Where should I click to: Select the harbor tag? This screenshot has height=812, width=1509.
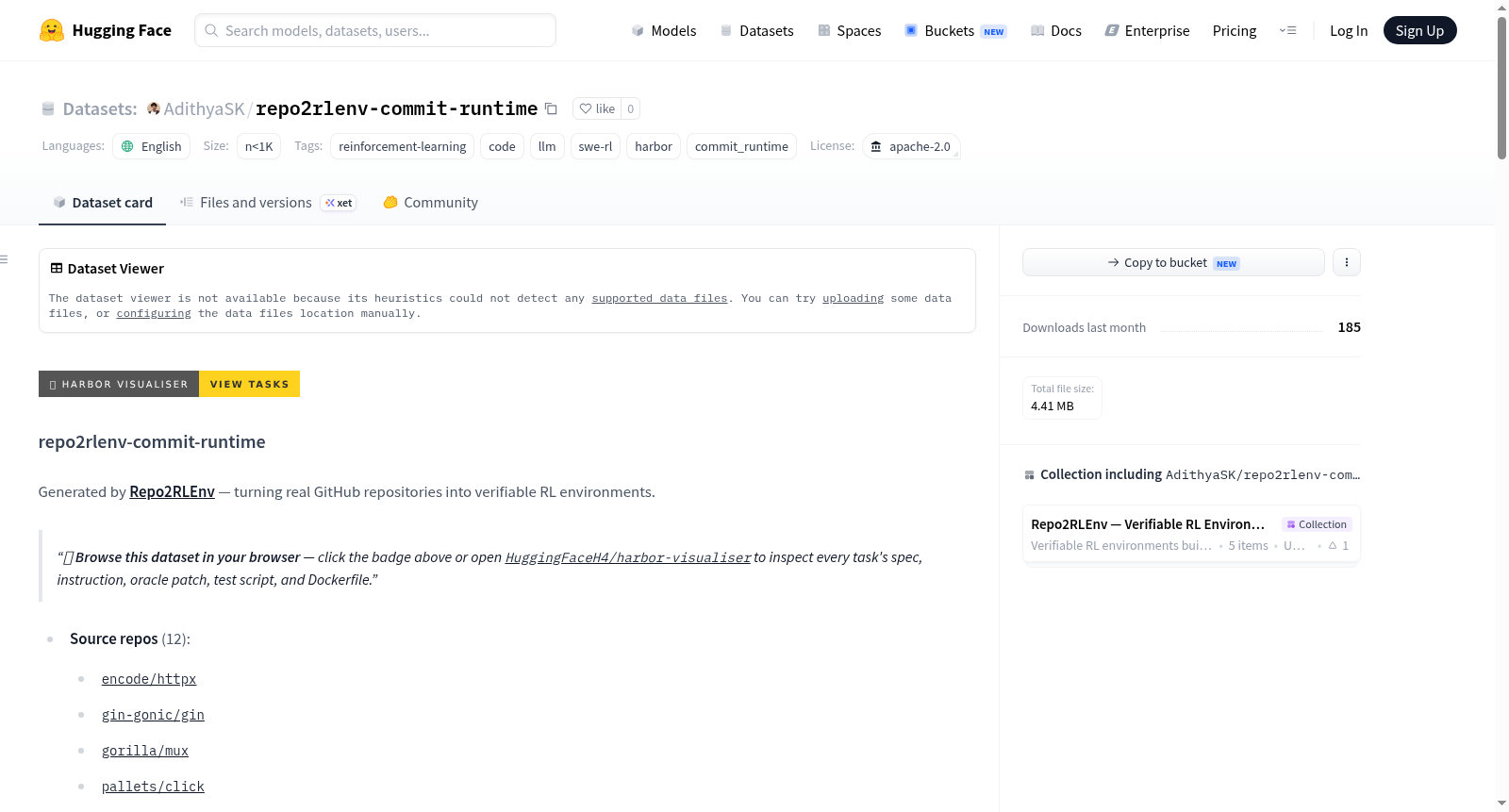pyautogui.click(x=654, y=146)
